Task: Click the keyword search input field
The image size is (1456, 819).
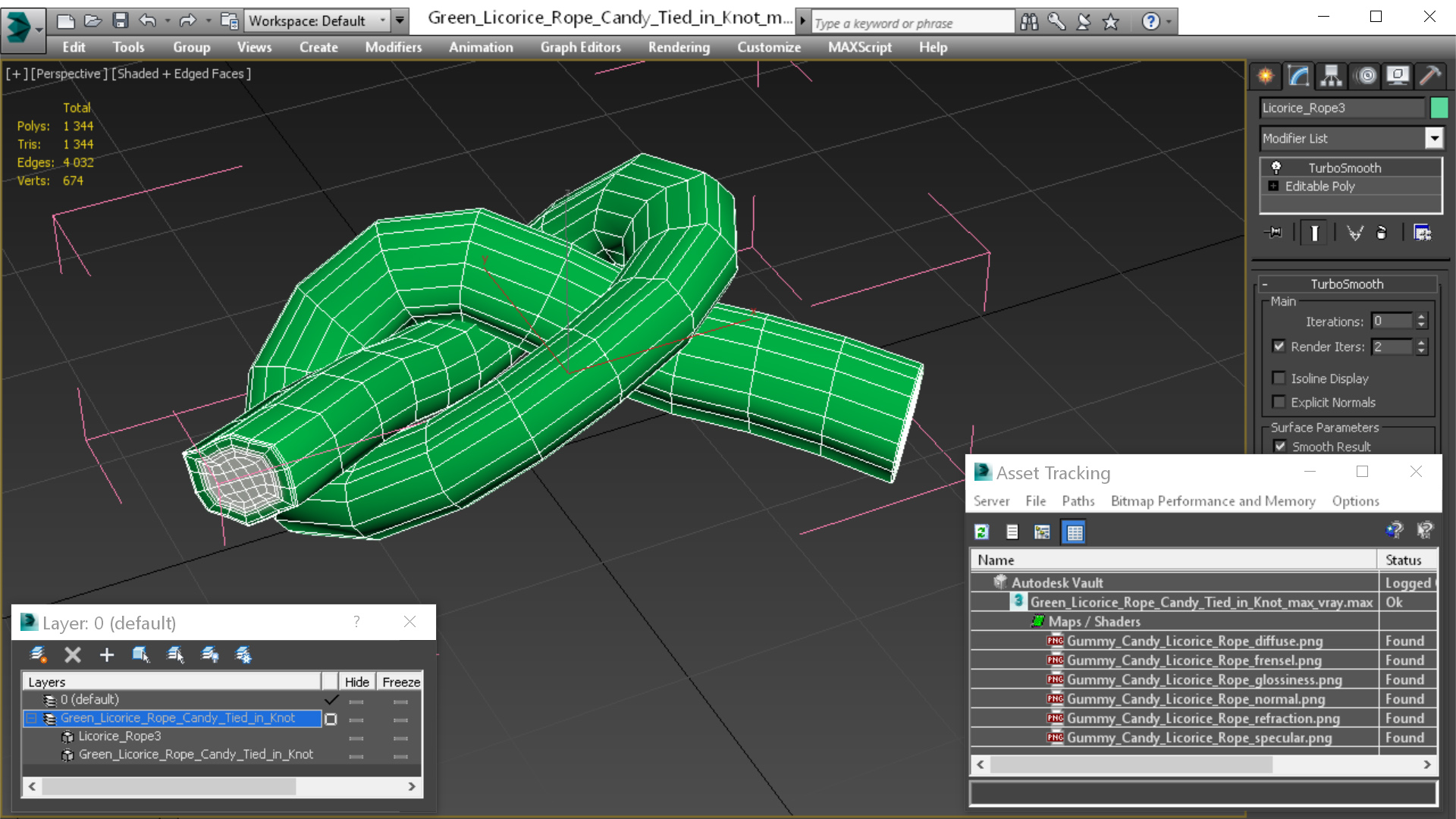Action: 912,23
